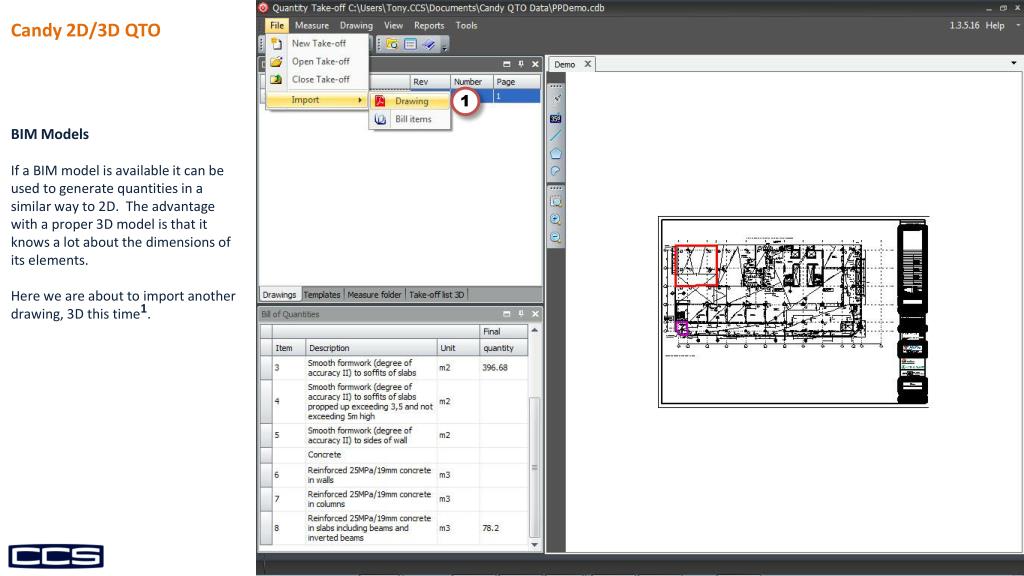Click the Bill of Quantities scrollbar thumb
The image size is (1024, 576).
click(x=534, y=467)
